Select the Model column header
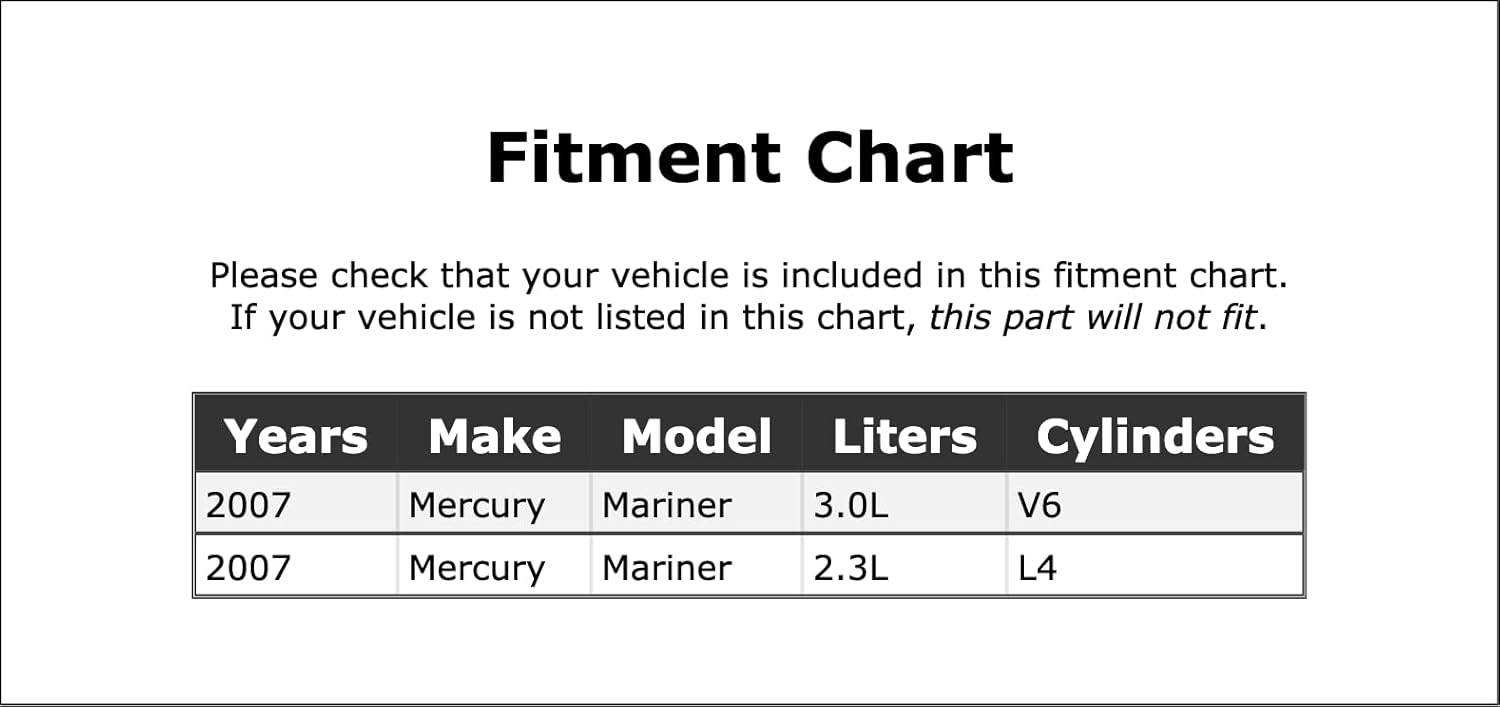Screen dimensions: 1500x707 coord(696,437)
